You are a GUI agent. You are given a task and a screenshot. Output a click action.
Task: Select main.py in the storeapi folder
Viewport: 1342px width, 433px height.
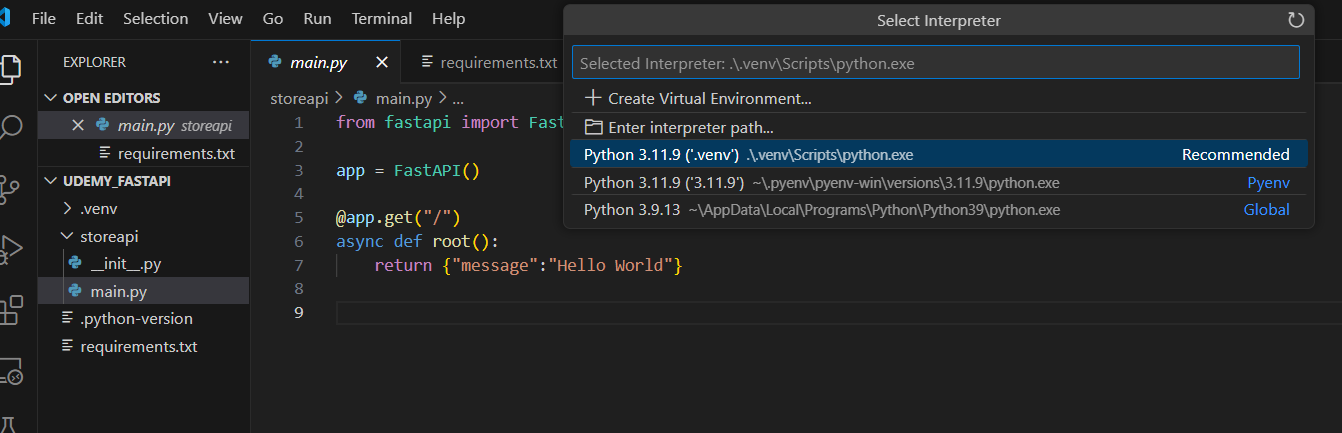point(144,291)
